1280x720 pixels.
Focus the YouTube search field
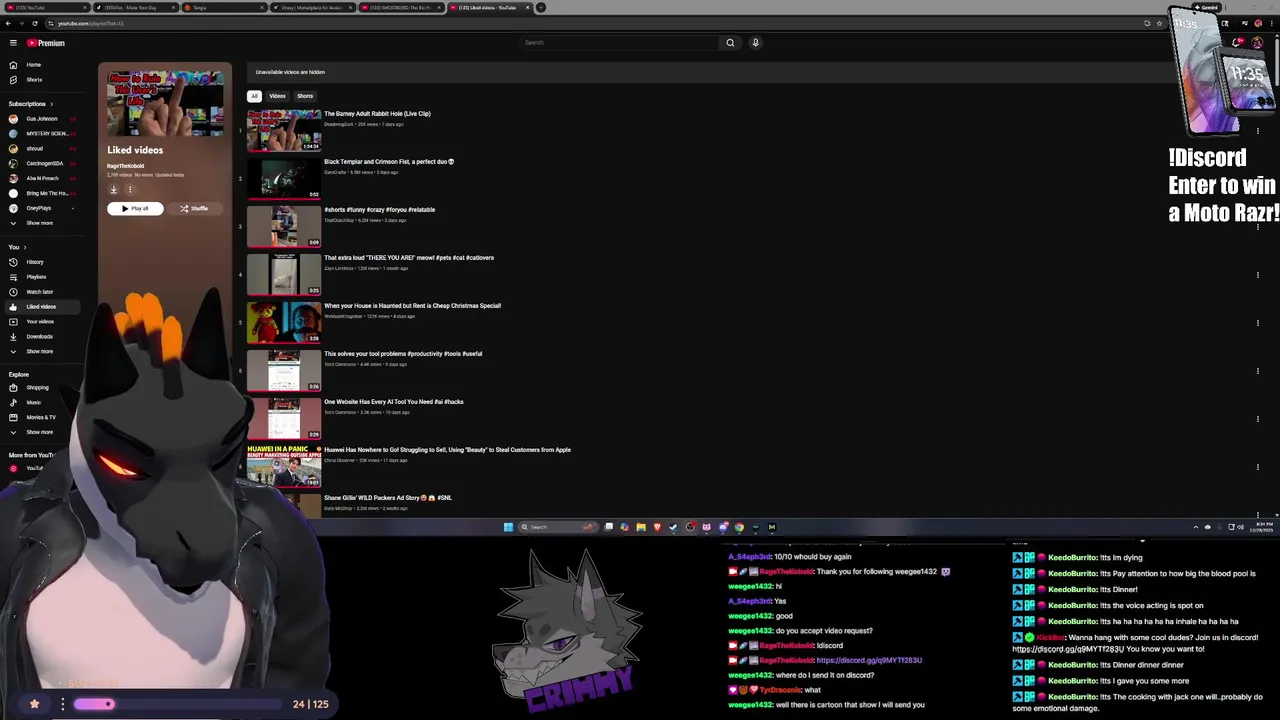(x=618, y=43)
